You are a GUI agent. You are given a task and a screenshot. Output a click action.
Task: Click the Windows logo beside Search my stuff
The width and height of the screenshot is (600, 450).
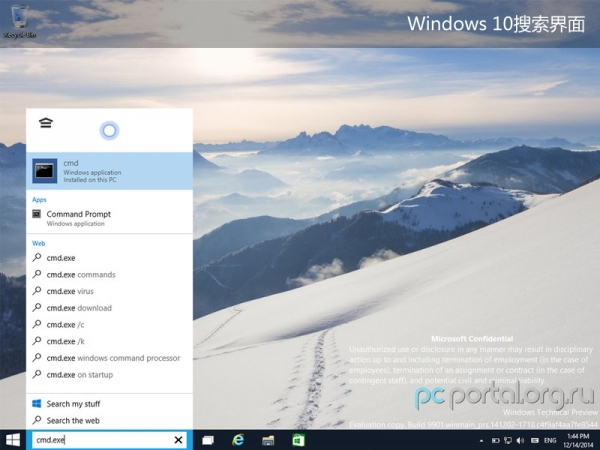click(37, 403)
